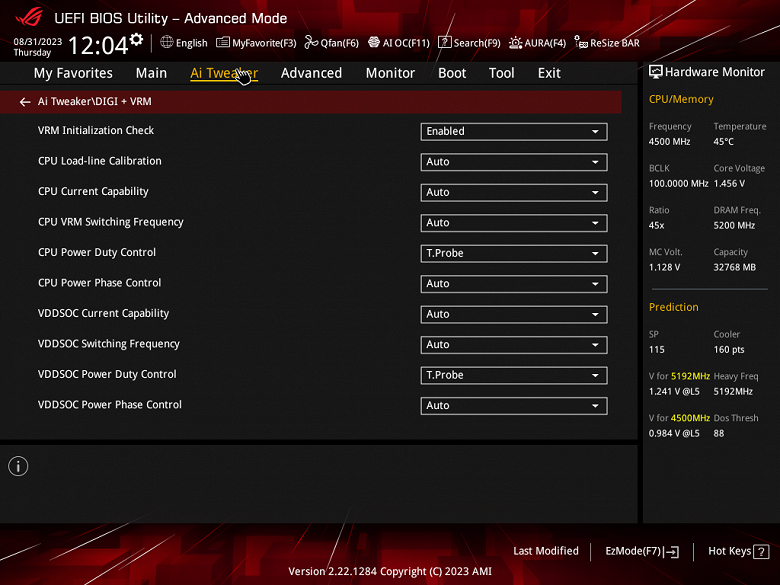Open CPU Power Phase Control dropdown
The image size is (780, 585).
coord(514,284)
